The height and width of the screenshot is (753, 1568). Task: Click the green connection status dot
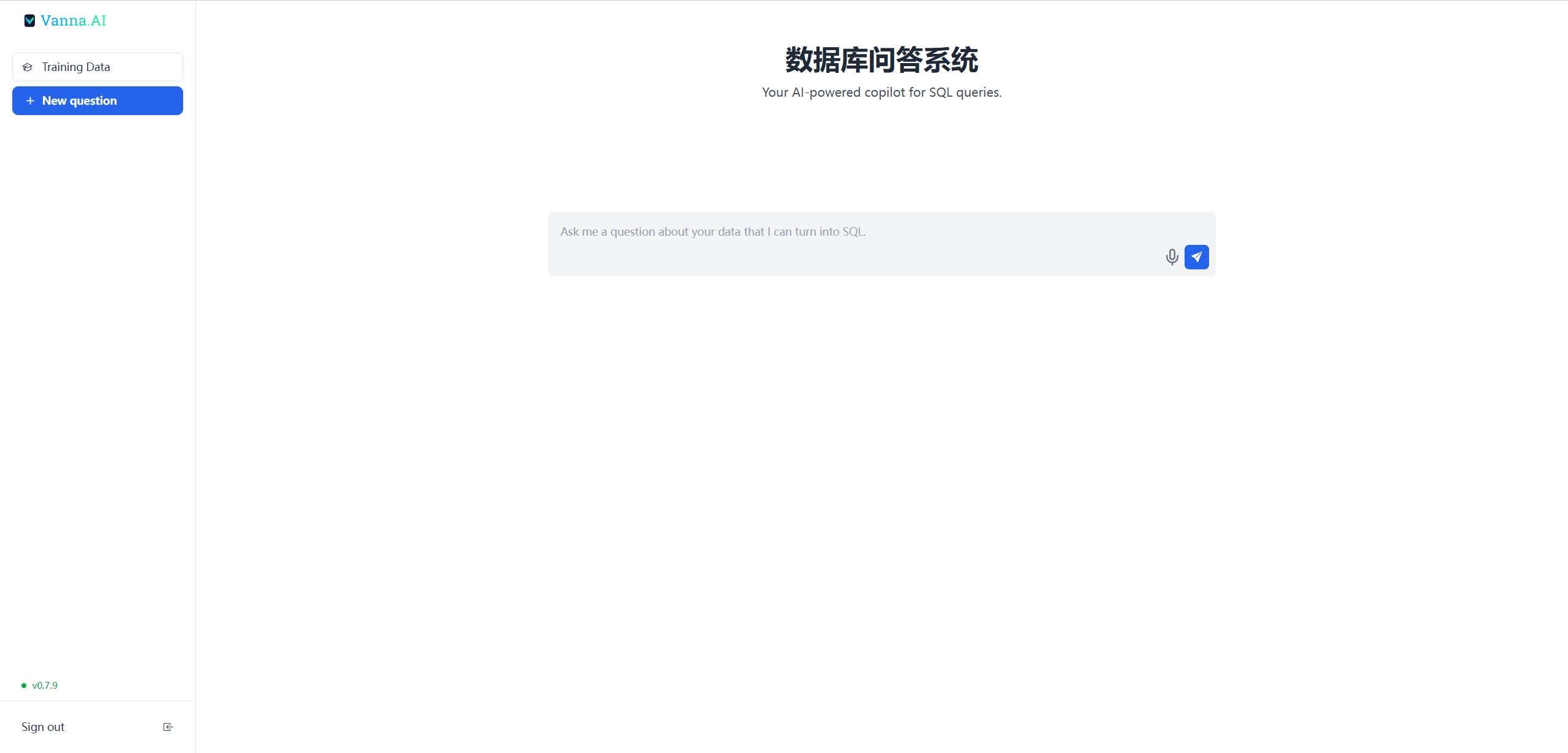[24, 686]
